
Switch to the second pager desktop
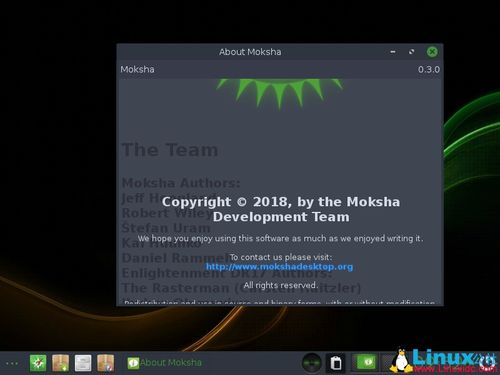click(387, 362)
